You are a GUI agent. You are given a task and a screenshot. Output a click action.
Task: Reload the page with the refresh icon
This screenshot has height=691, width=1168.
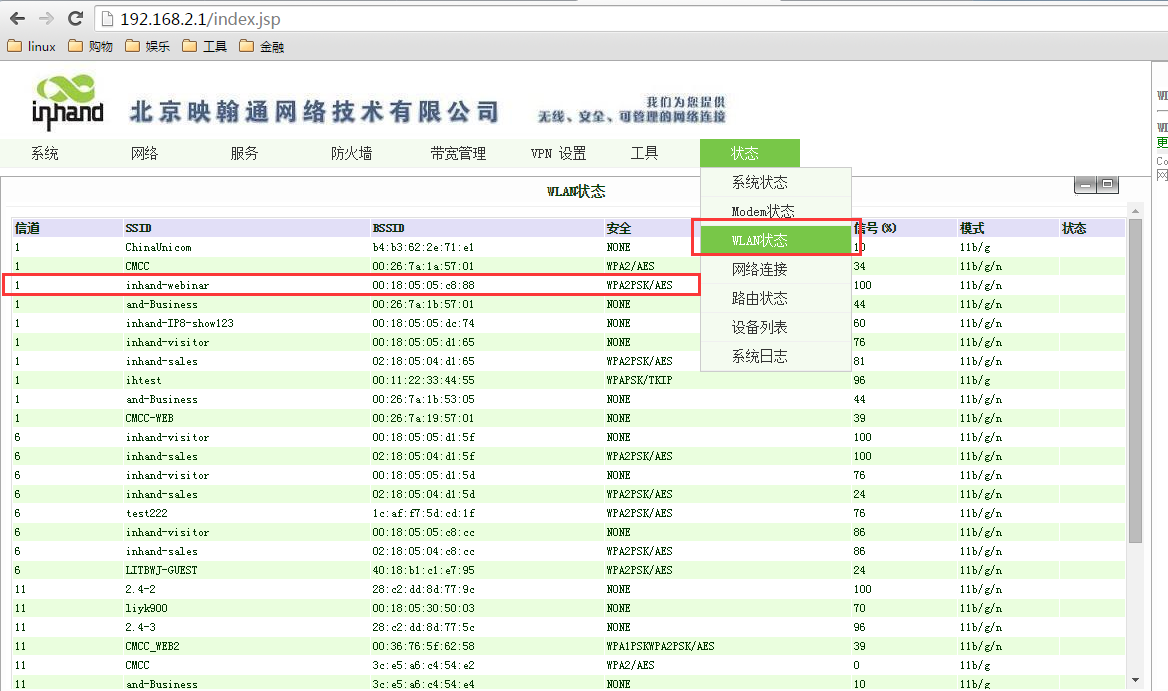75,18
